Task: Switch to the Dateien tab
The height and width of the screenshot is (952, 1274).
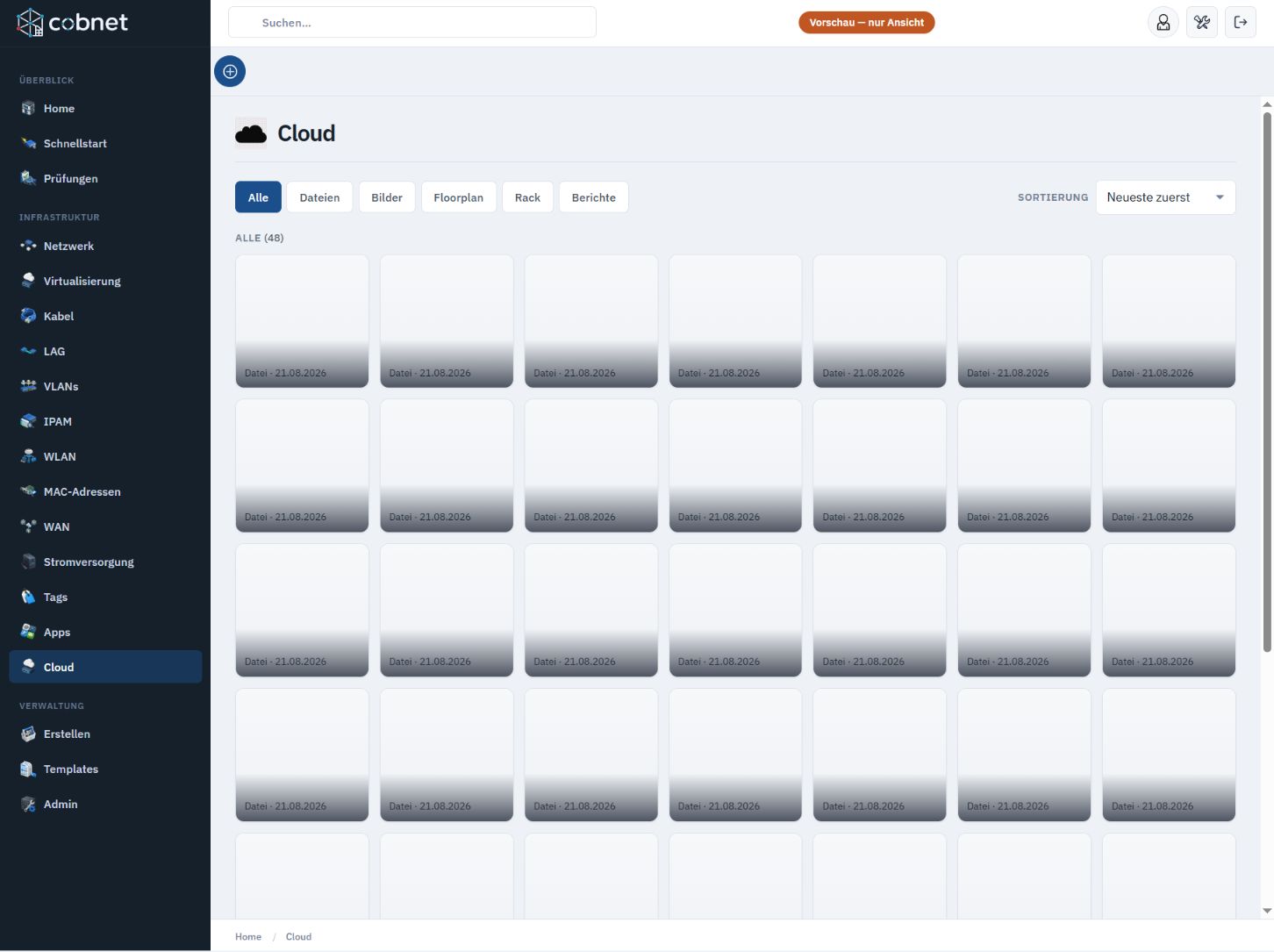Action: point(319,197)
